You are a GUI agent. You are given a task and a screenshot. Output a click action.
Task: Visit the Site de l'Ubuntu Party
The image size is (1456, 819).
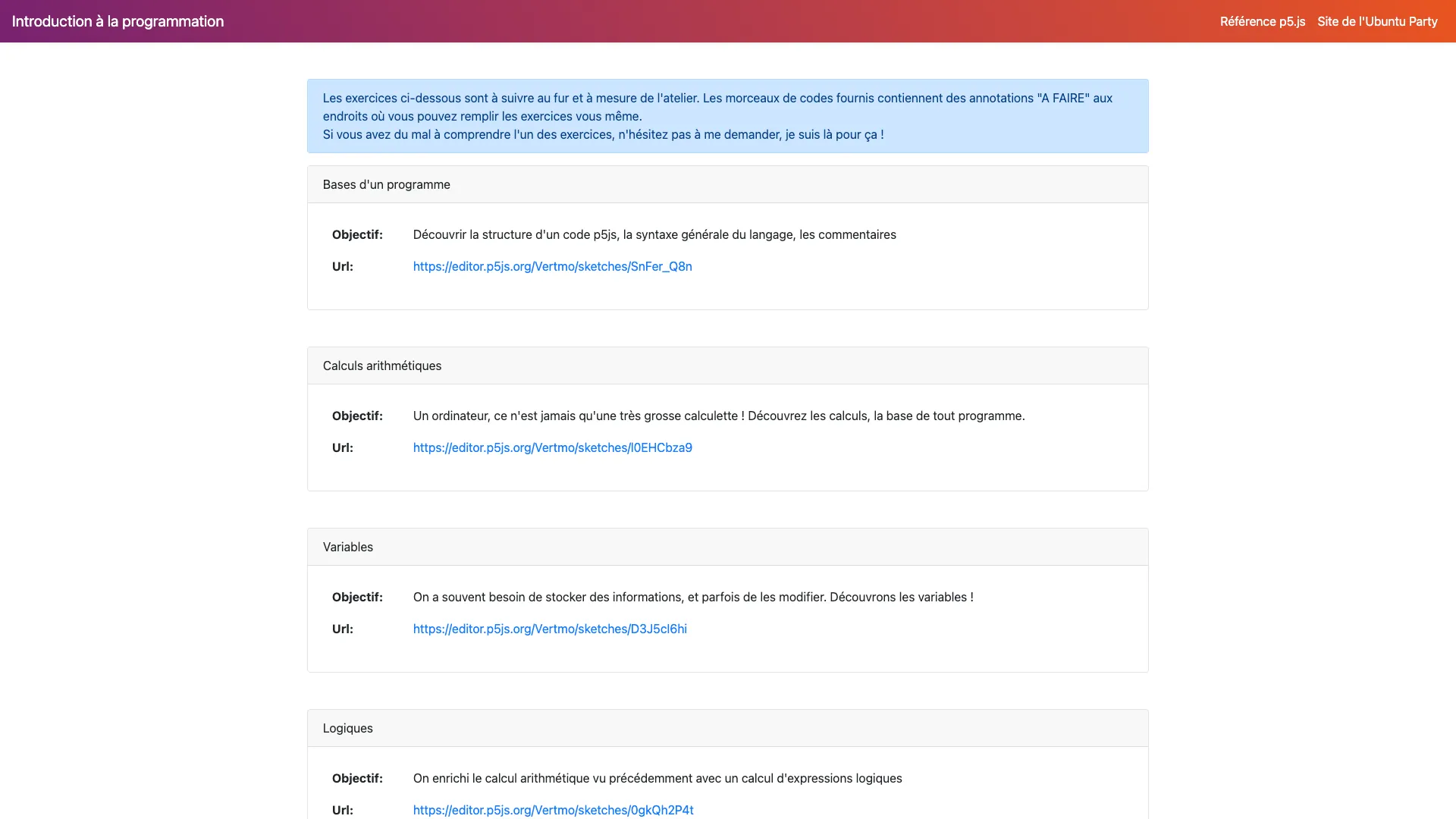pos(1376,21)
